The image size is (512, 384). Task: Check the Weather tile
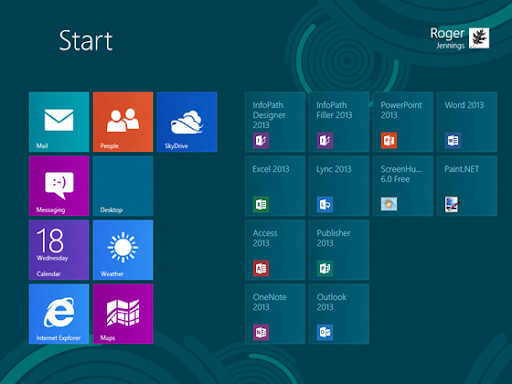pos(123,250)
